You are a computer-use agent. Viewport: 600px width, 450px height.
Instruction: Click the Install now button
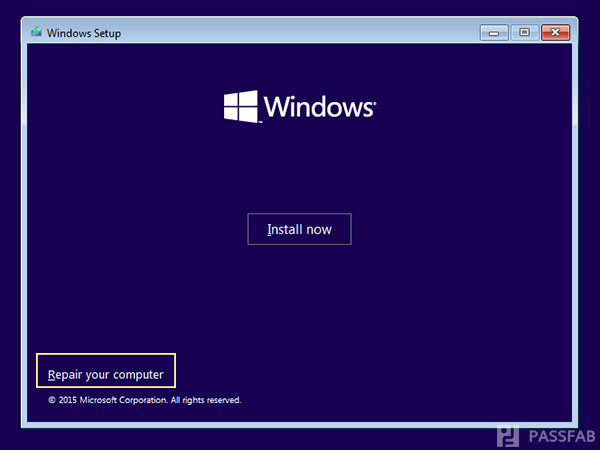click(x=299, y=229)
